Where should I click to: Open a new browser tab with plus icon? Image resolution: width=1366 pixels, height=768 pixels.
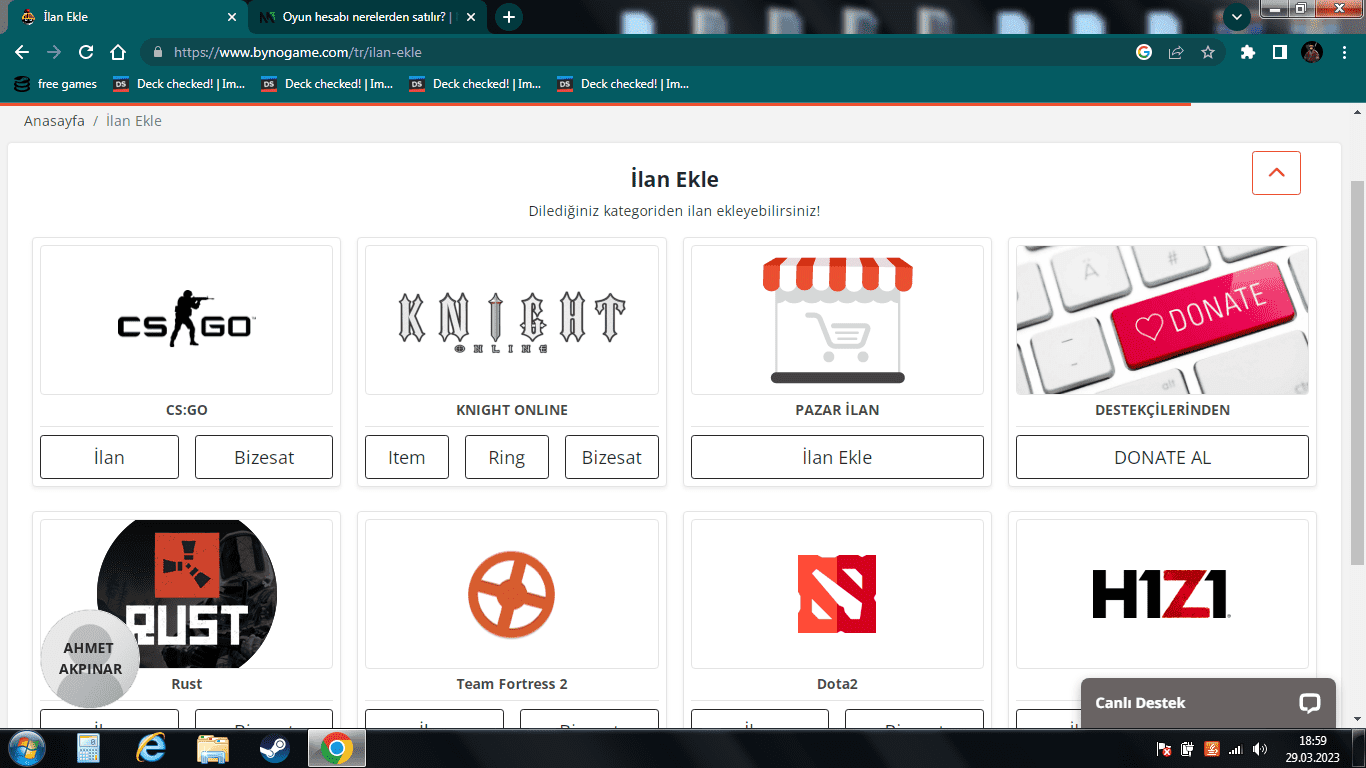click(509, 17)
